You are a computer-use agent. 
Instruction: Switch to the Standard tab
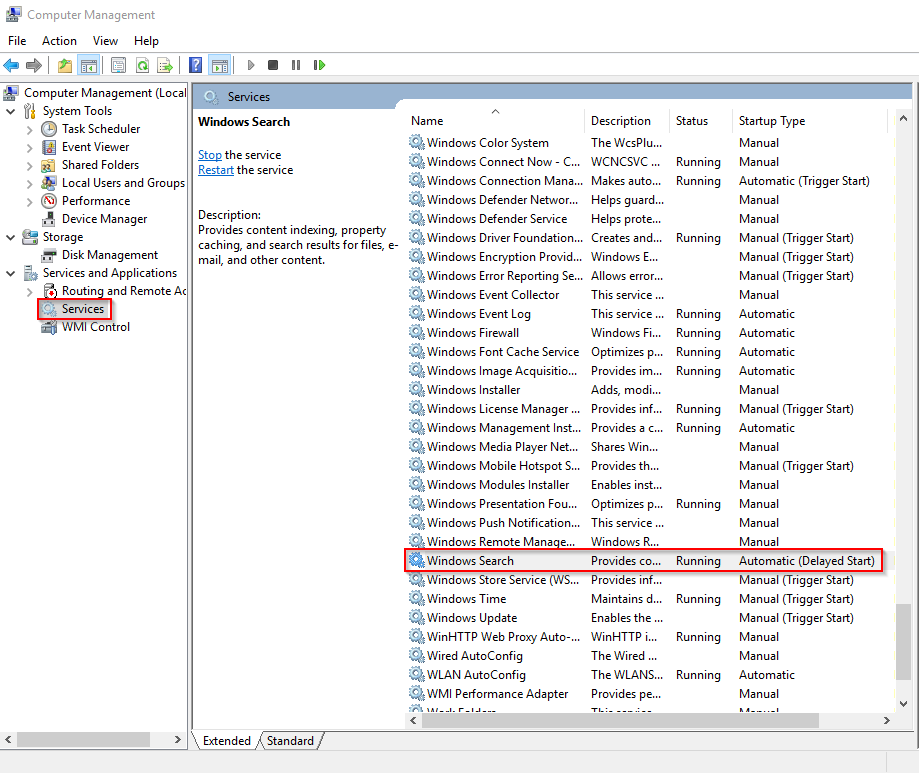(x=290, y=741)
